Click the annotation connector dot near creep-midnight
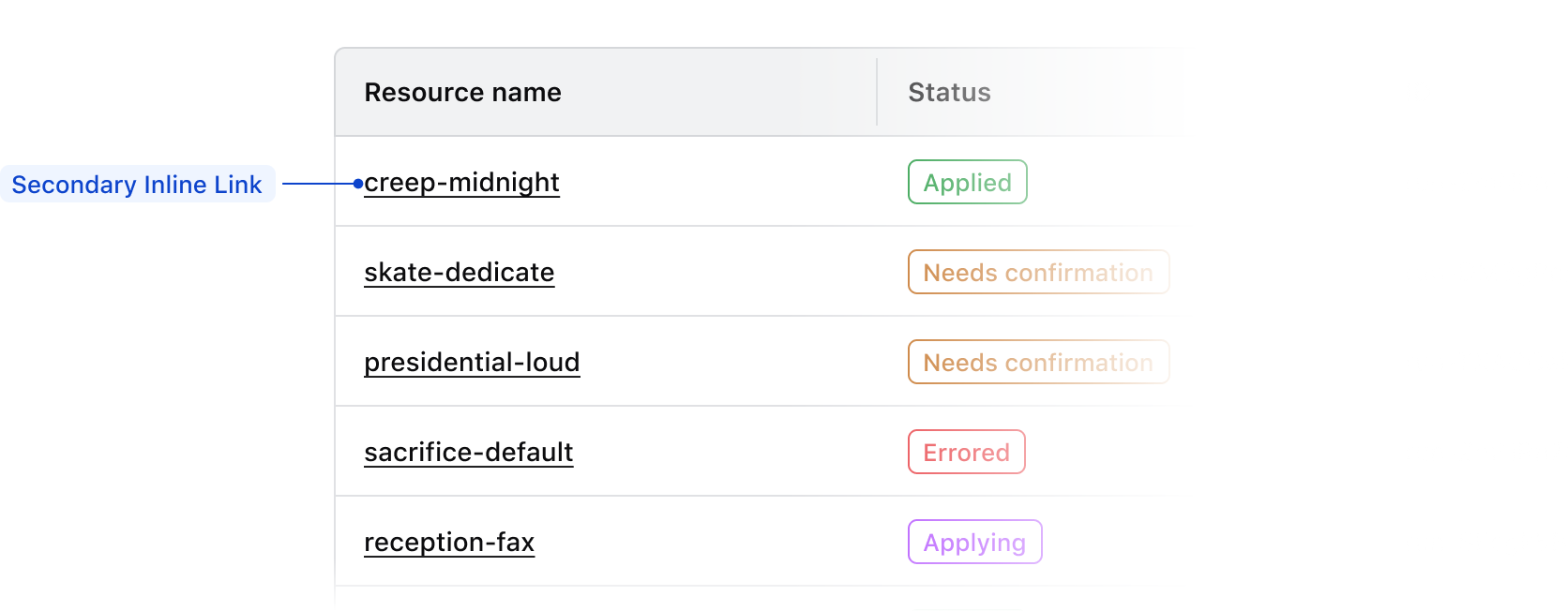Screen dimensions: 1568x611 tap(358, 183)
